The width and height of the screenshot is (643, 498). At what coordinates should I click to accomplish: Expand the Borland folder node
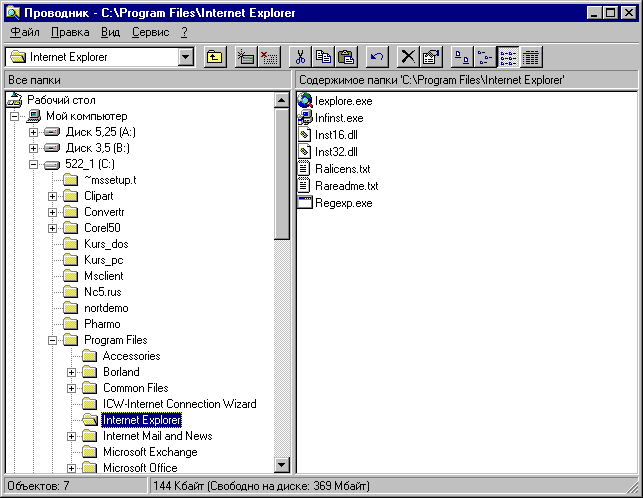click(x=71, y=372)
